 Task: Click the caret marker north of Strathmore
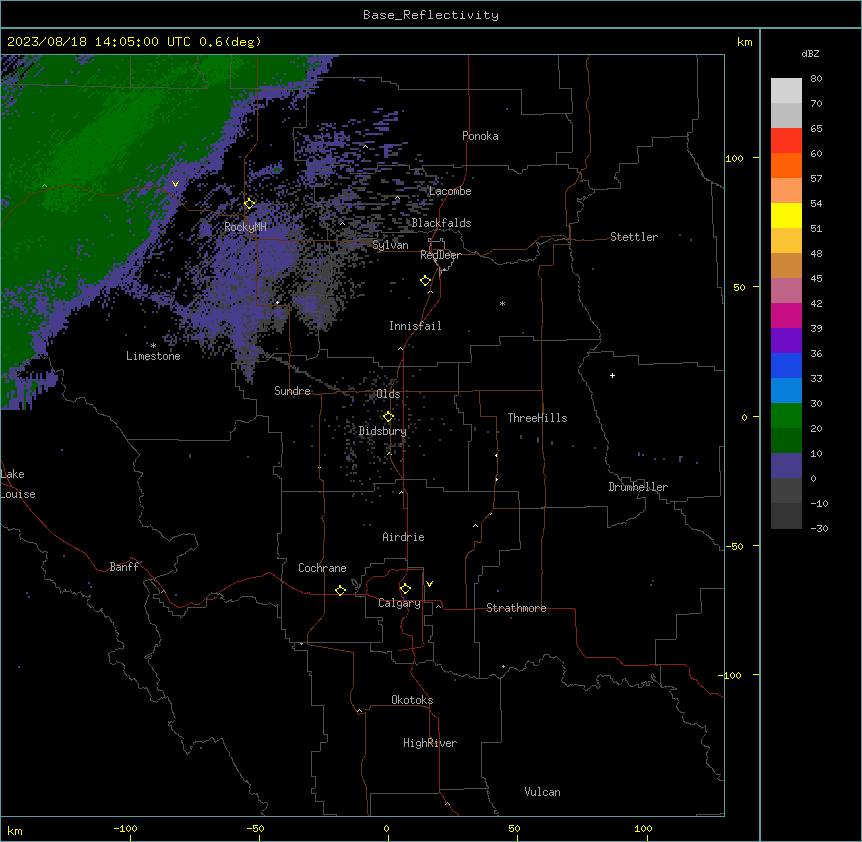click(476, 526)
